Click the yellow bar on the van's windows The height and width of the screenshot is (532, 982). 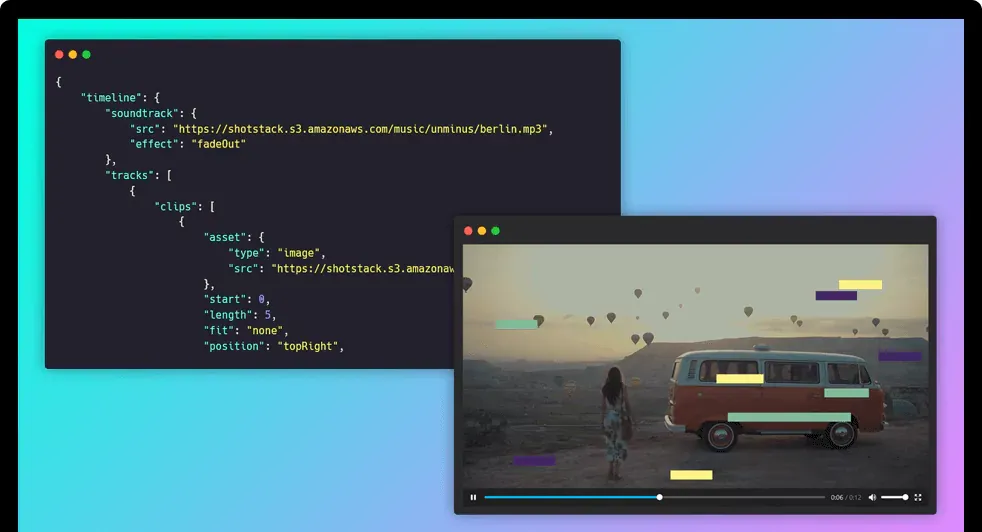pyautogui.click(x=740, y=378)
